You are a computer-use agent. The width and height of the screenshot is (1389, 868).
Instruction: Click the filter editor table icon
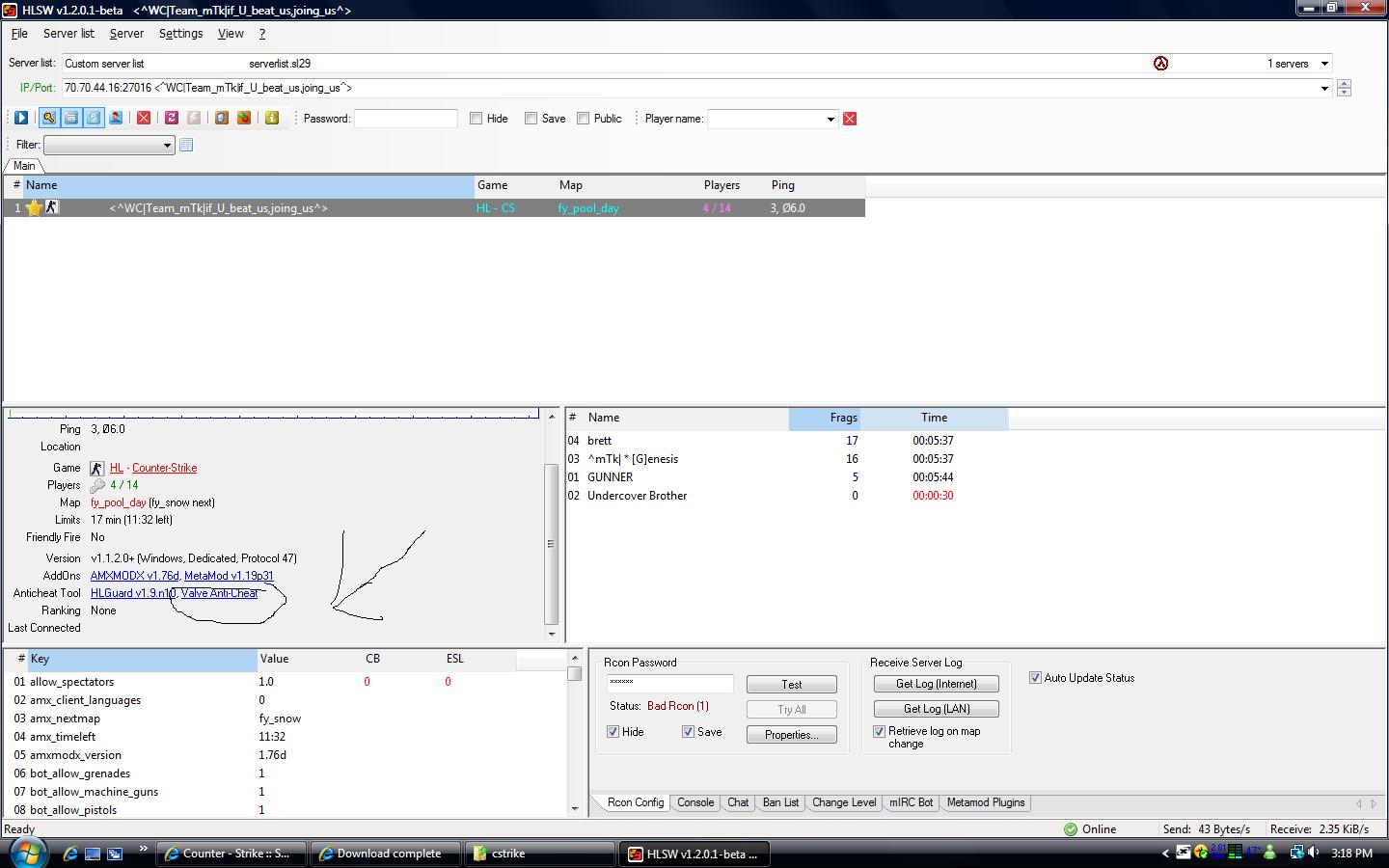click(186, 145)
